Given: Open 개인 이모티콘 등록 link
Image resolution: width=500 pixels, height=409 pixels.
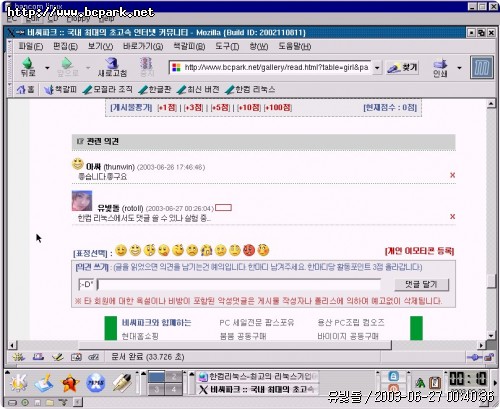Looking at the screenshot, I should click(x=419, y=251).
